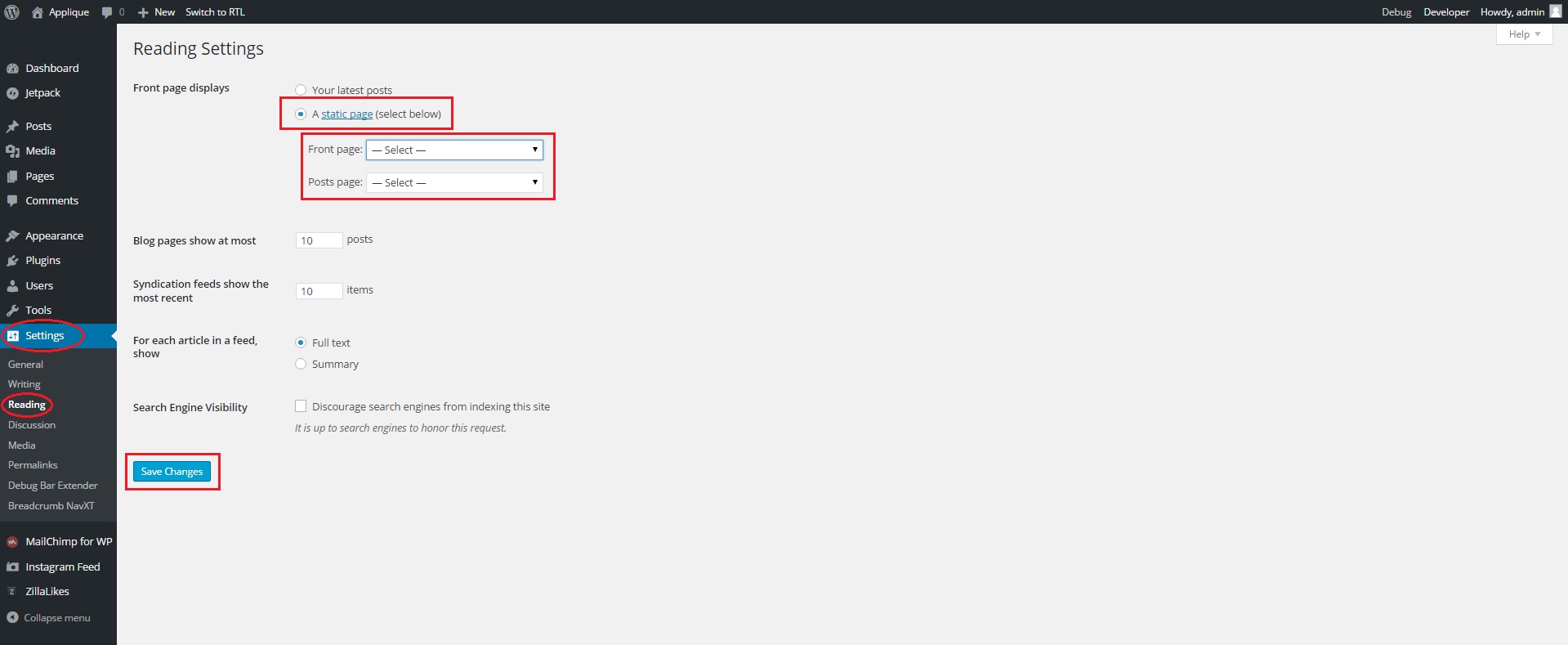Go to Discussion settings submenu item

(32, 425)
